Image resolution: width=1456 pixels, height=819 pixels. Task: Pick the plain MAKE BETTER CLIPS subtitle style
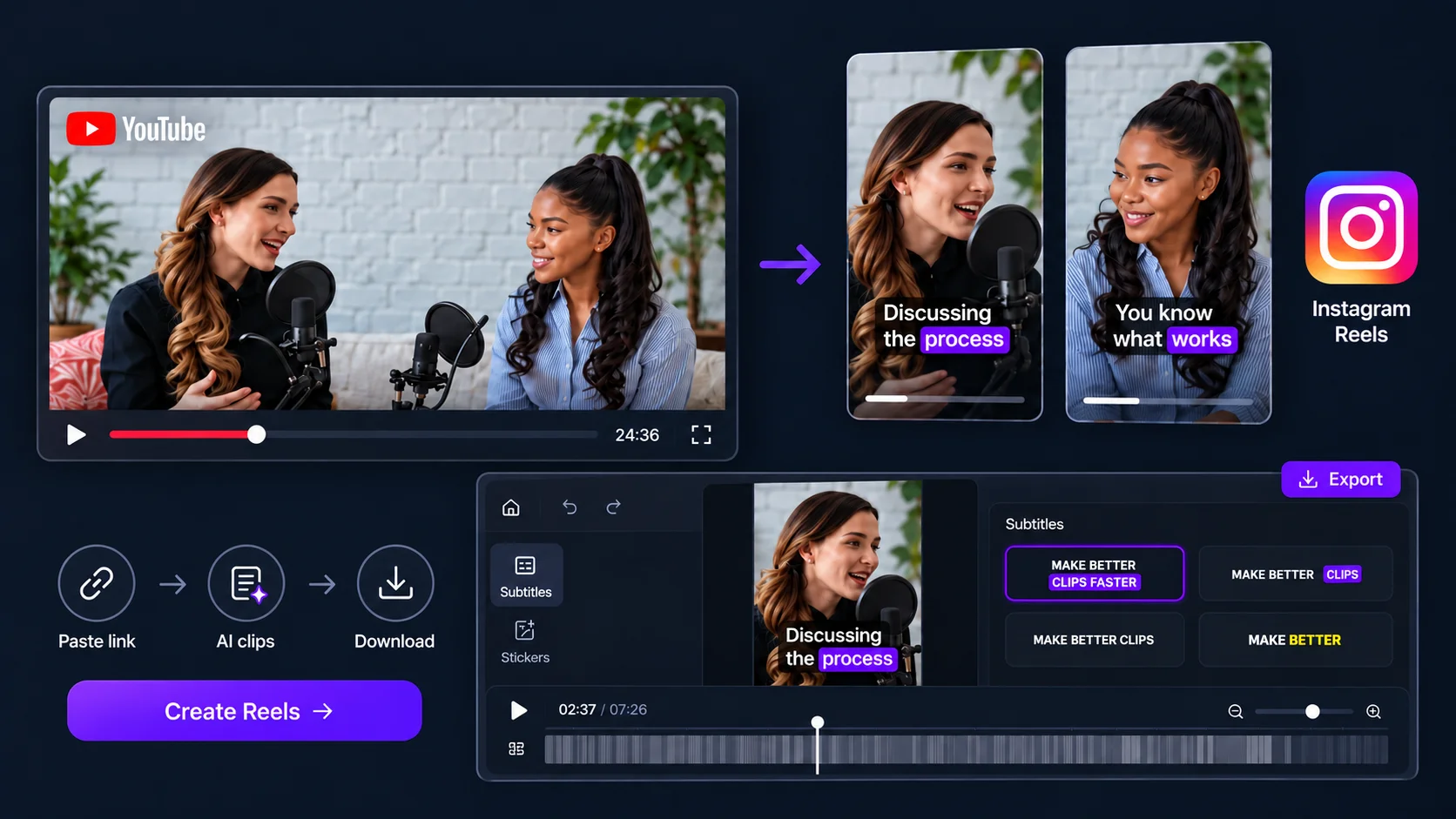point(1095,640)
